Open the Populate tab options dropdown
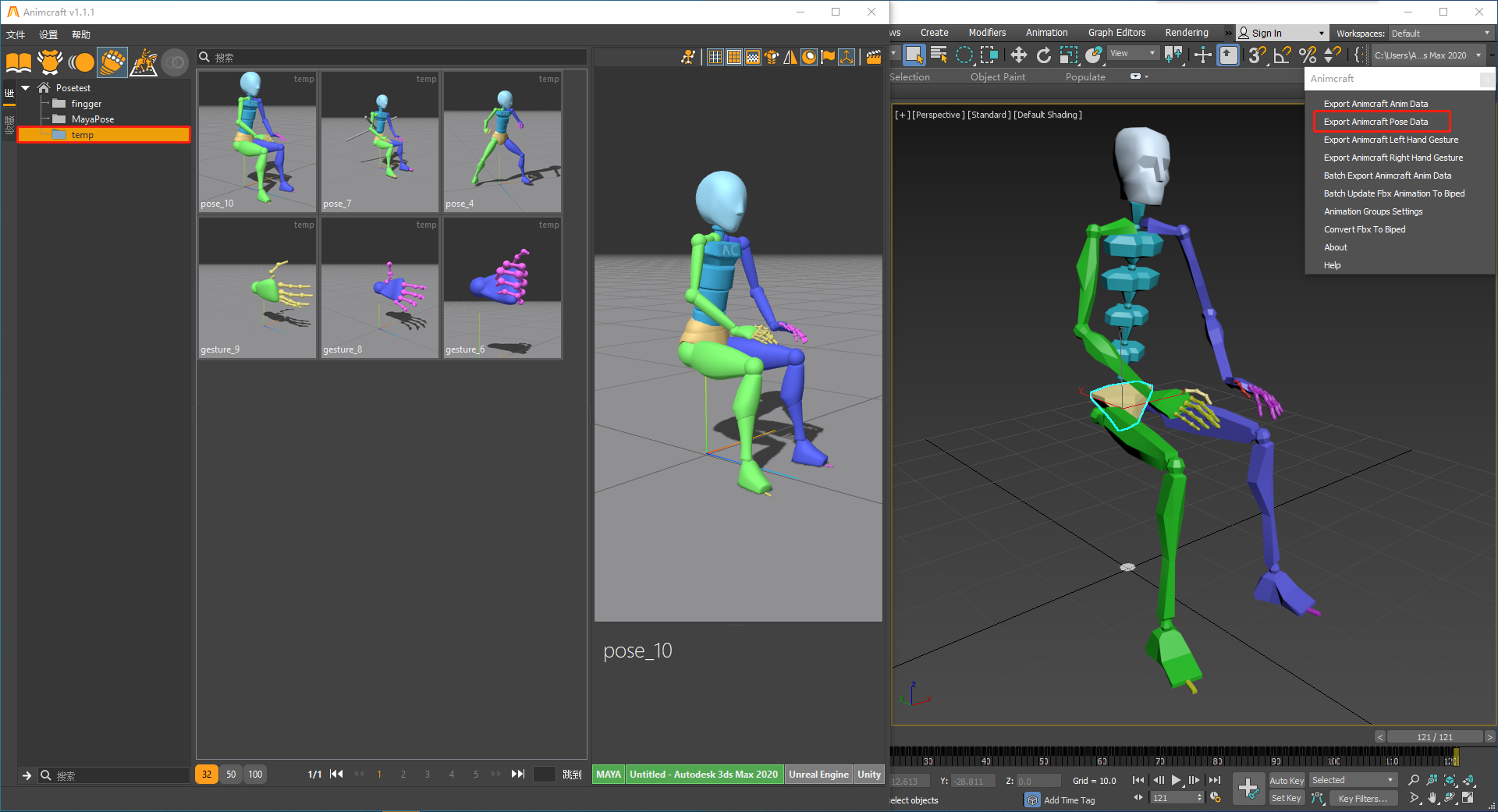1498x812 pixels. click(x=1139, y=76)
